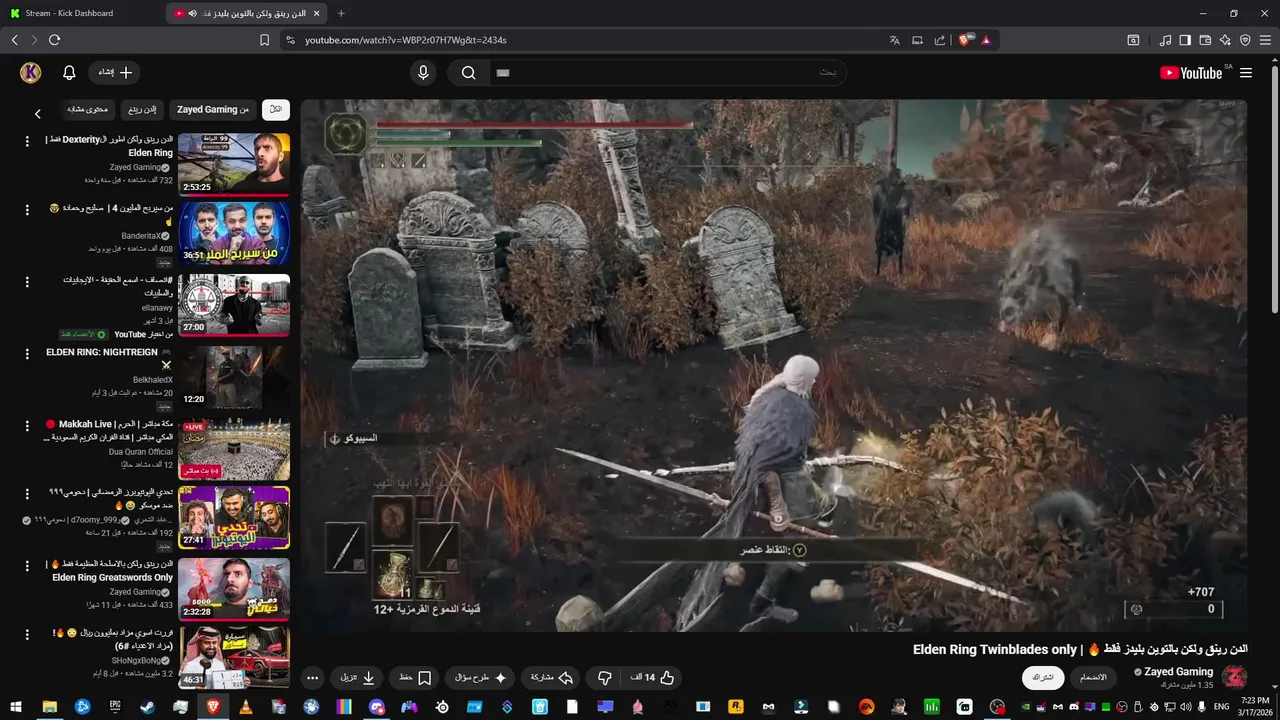Open options menu for BanderitaX video
The width and height of the screenshot is (1280, 720).
(x=27, y=212)
